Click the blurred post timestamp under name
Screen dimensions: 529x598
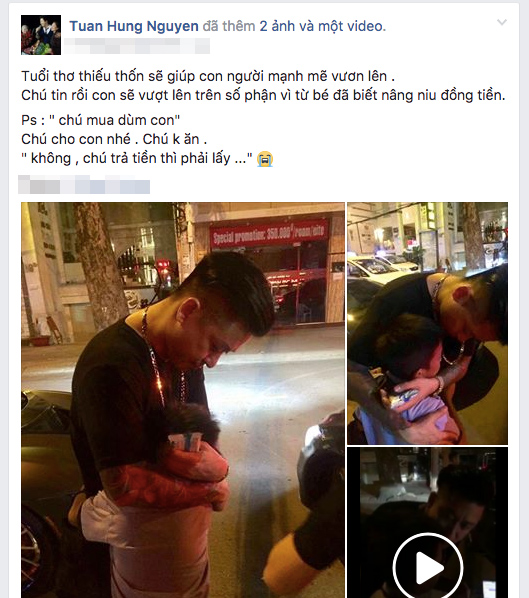[x=136, y=46]
